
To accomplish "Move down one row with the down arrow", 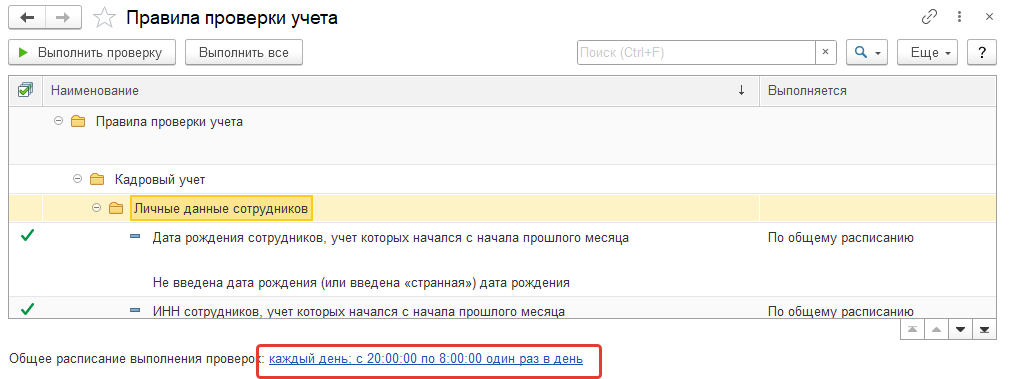I will click(x=961, y=329).
